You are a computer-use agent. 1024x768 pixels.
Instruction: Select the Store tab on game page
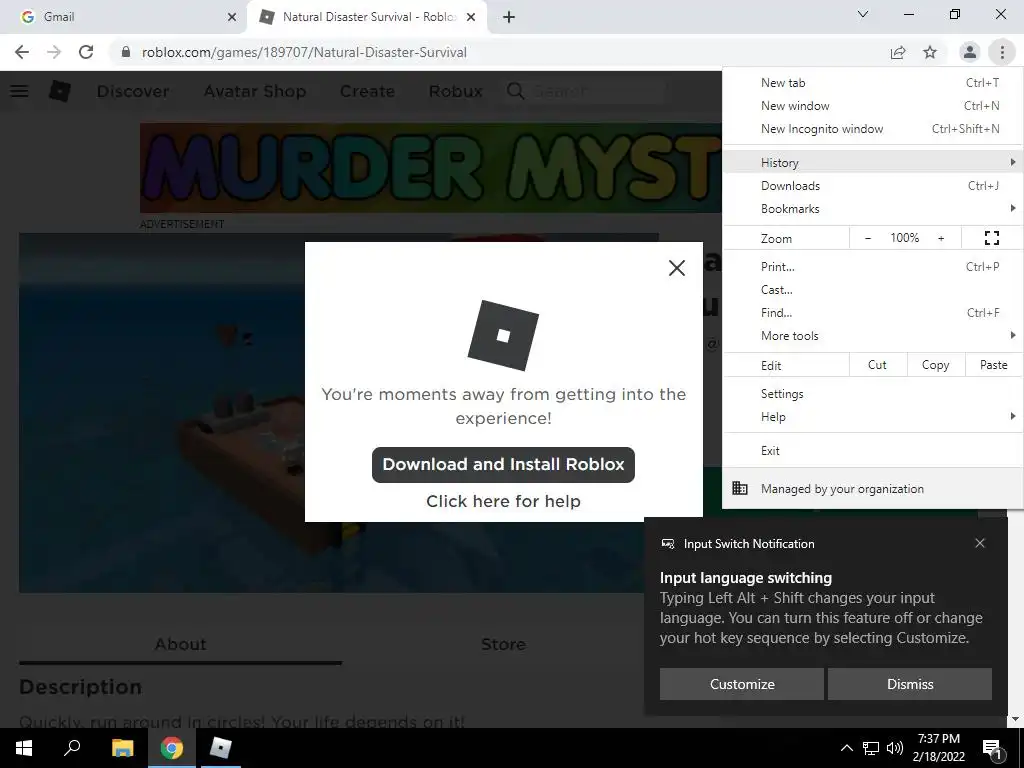(x=503, y=644)
